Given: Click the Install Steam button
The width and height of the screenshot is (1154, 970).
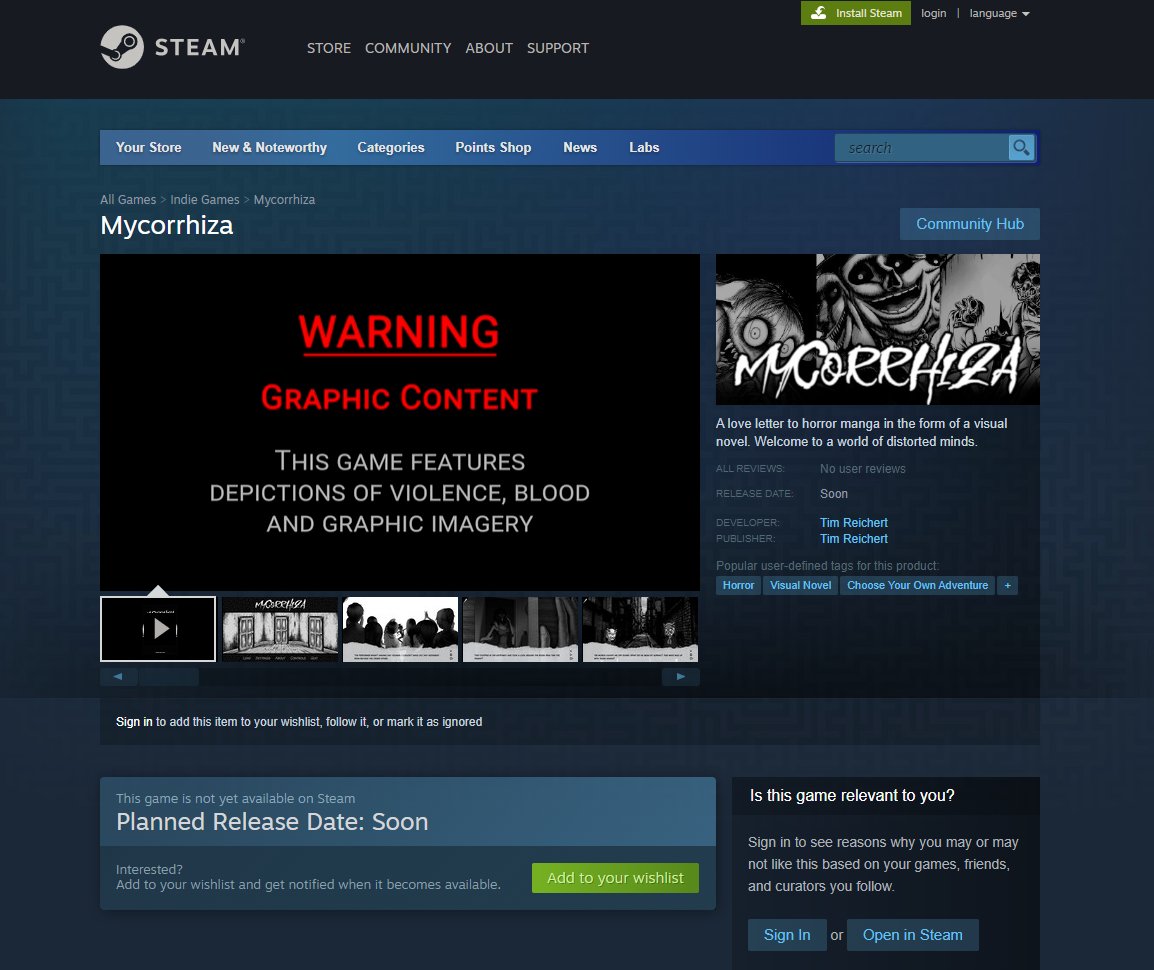Looking at the screenshot, I should point(856,13).
